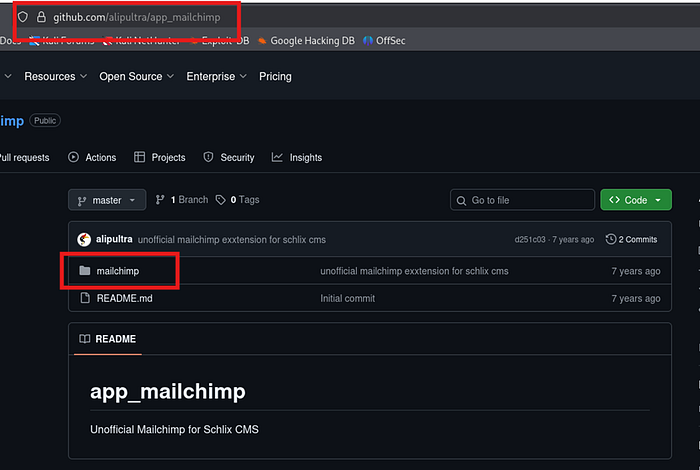Image resolution: width=700 pixels, height=470 pixels.
Task: Click the alipultra avatar image
Action: pyautogui.click(x=84, y=240)
